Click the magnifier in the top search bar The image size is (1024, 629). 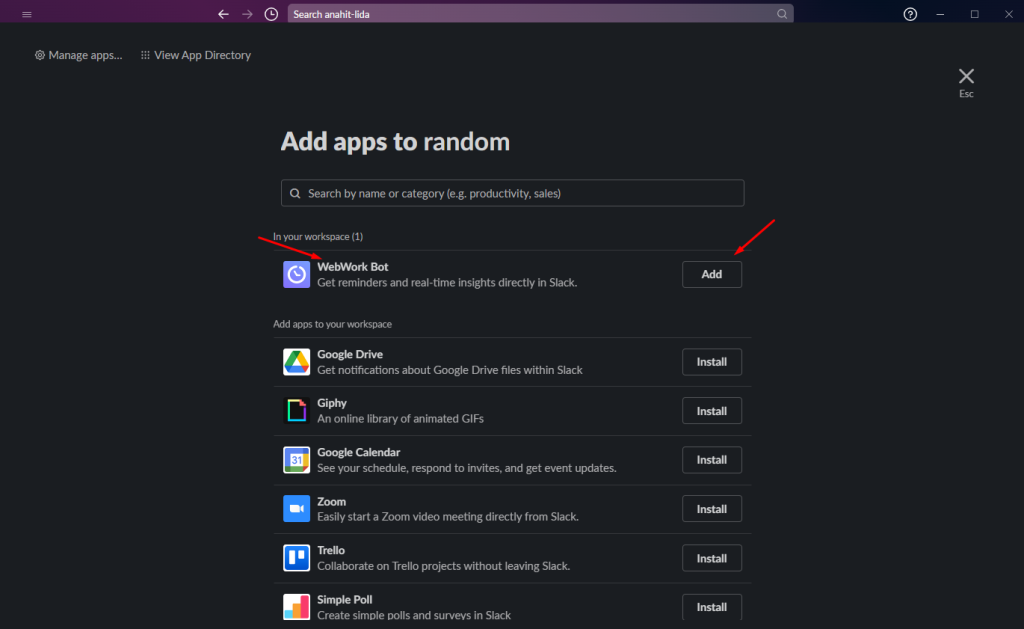(x=782, y=14)
